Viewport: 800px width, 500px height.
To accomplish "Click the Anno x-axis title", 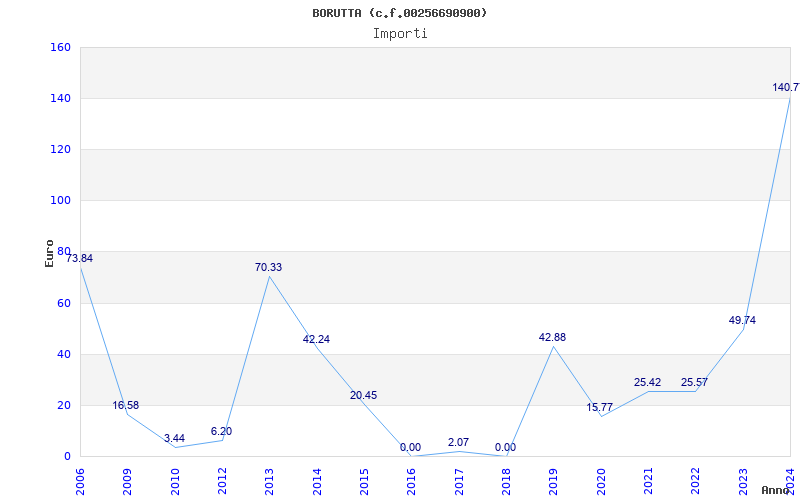I will [776, 490].
